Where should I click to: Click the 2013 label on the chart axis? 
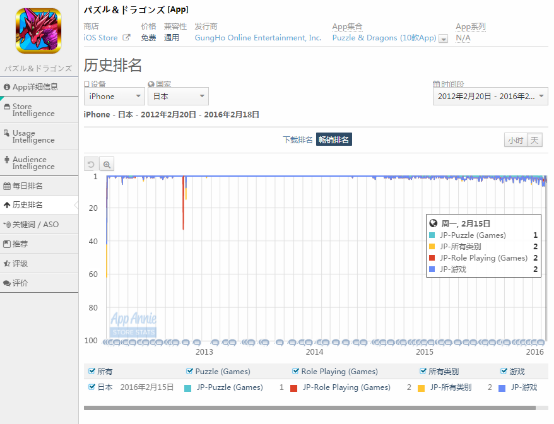click(x=204, y=352)
